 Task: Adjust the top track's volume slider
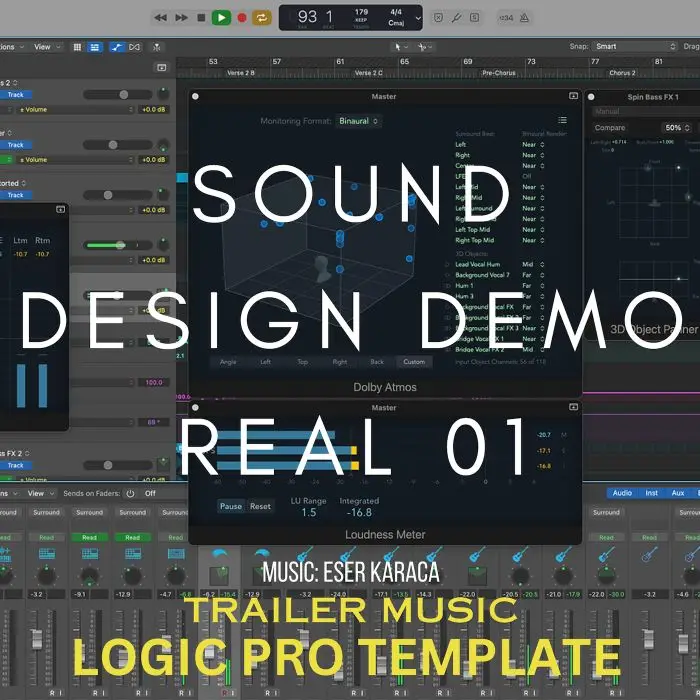(x=118, y=95)
